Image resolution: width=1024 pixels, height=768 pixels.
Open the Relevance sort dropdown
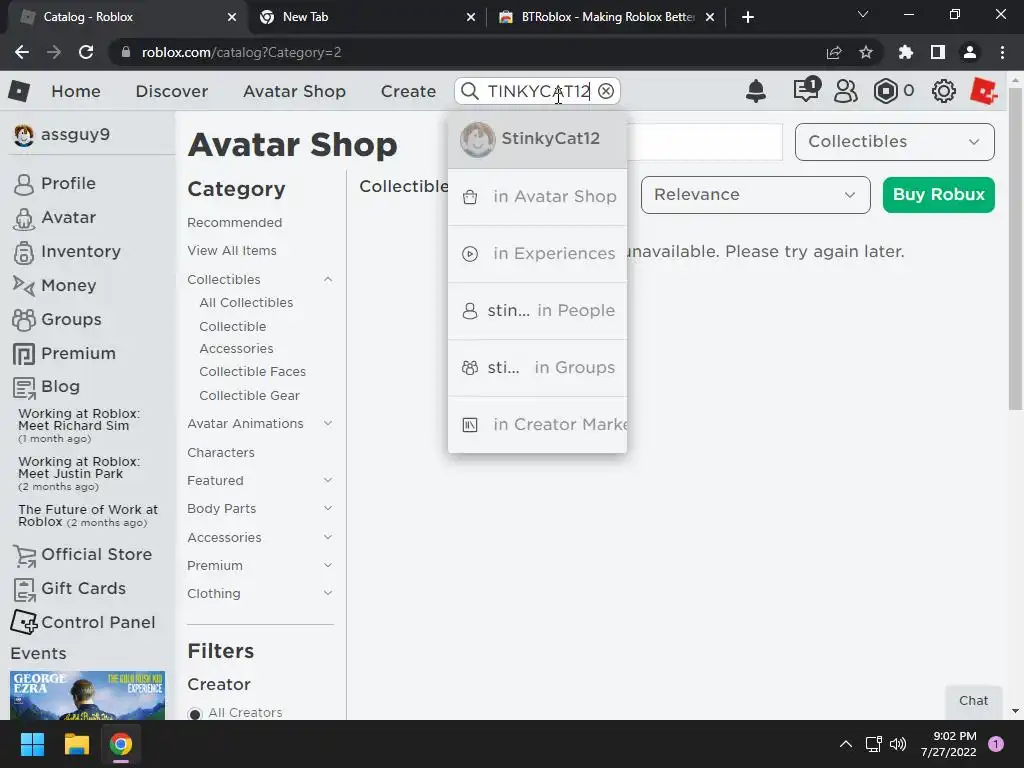tap(755, 195)
